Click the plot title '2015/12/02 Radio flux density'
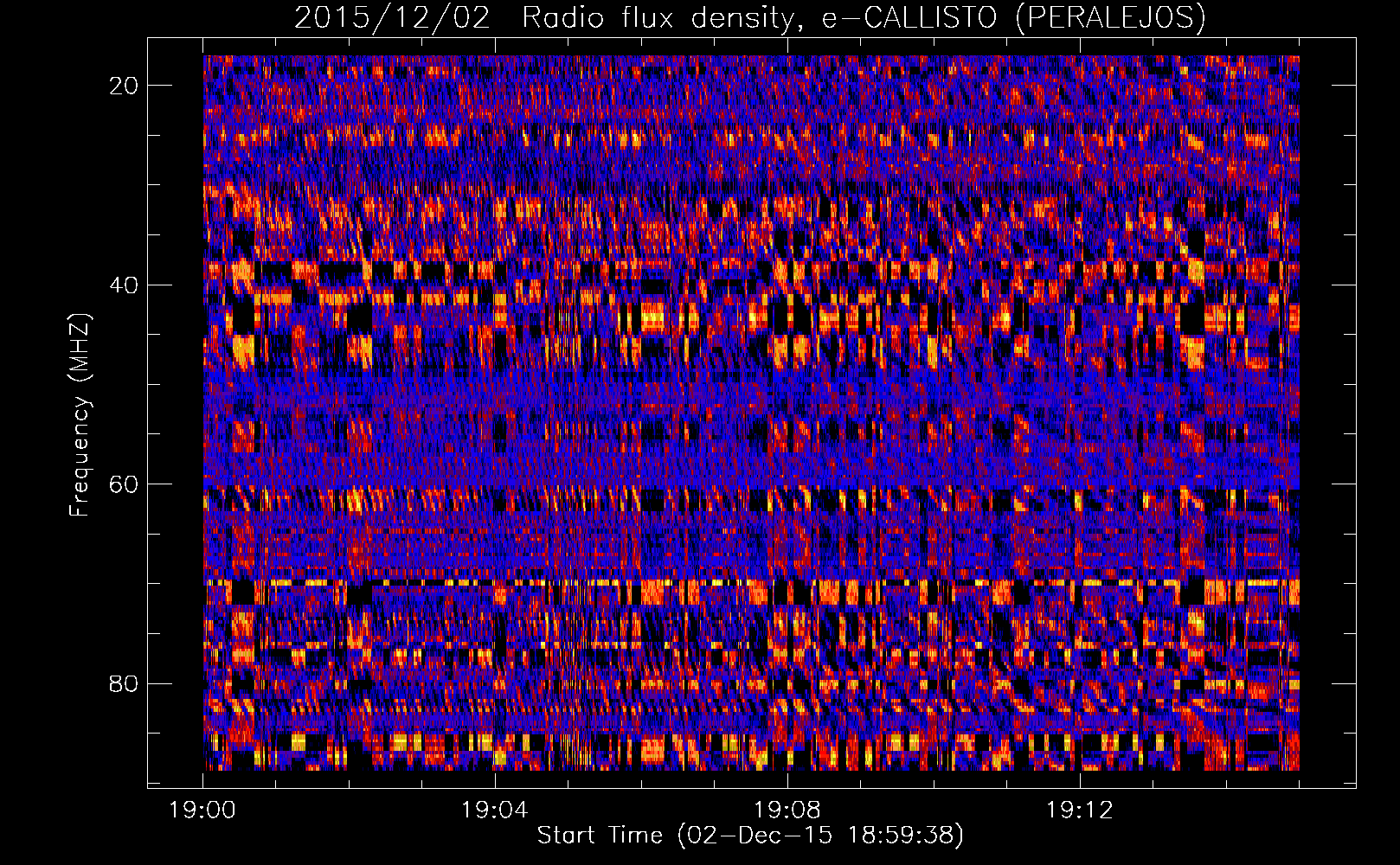Screen dimensions: 1400x865 [749, 17]
